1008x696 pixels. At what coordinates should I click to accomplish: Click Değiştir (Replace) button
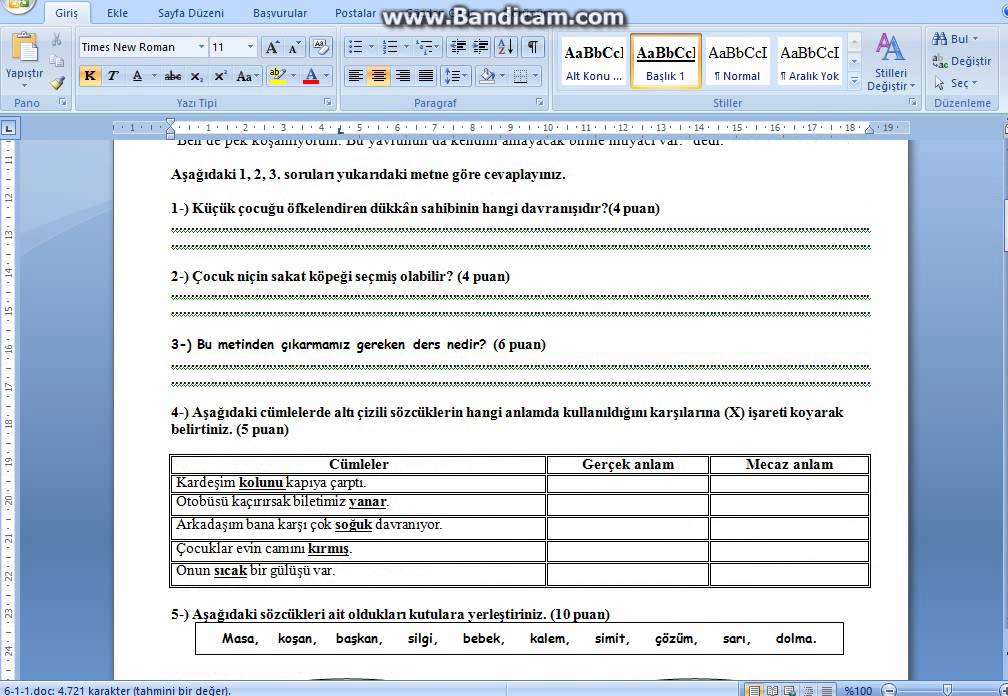[x=961, y=61]
